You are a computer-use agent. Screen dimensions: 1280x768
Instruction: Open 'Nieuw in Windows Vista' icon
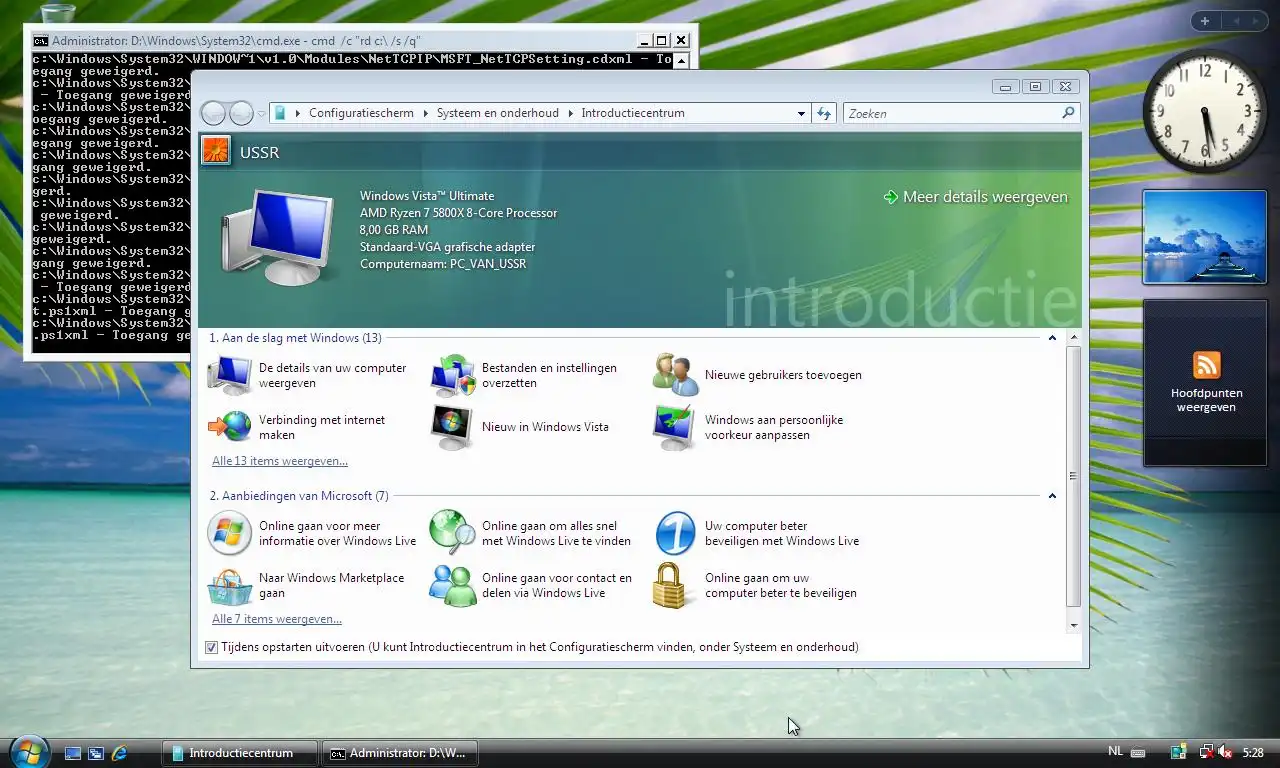coord(453,427)
